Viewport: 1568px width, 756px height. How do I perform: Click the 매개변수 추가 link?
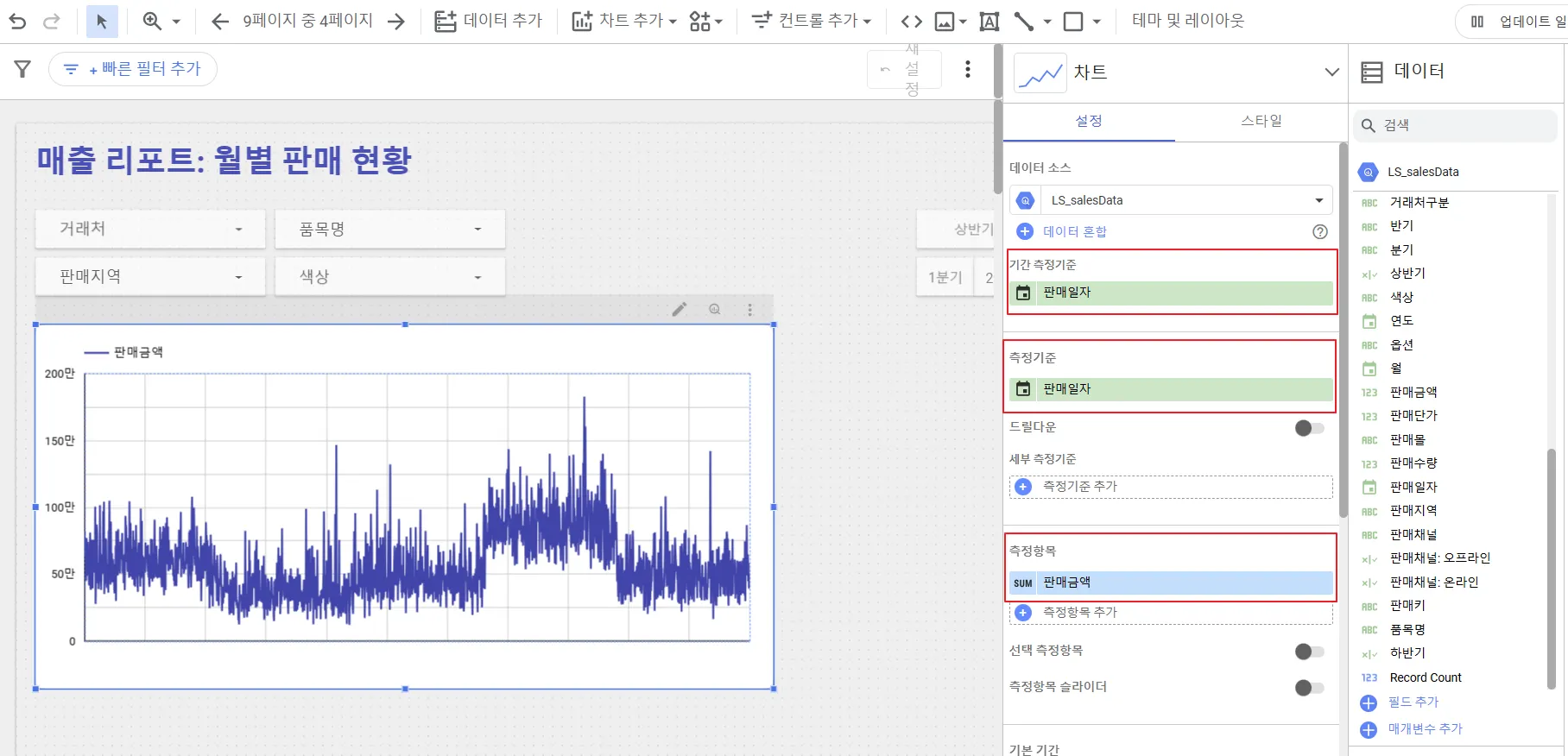tap(1425, 729)
